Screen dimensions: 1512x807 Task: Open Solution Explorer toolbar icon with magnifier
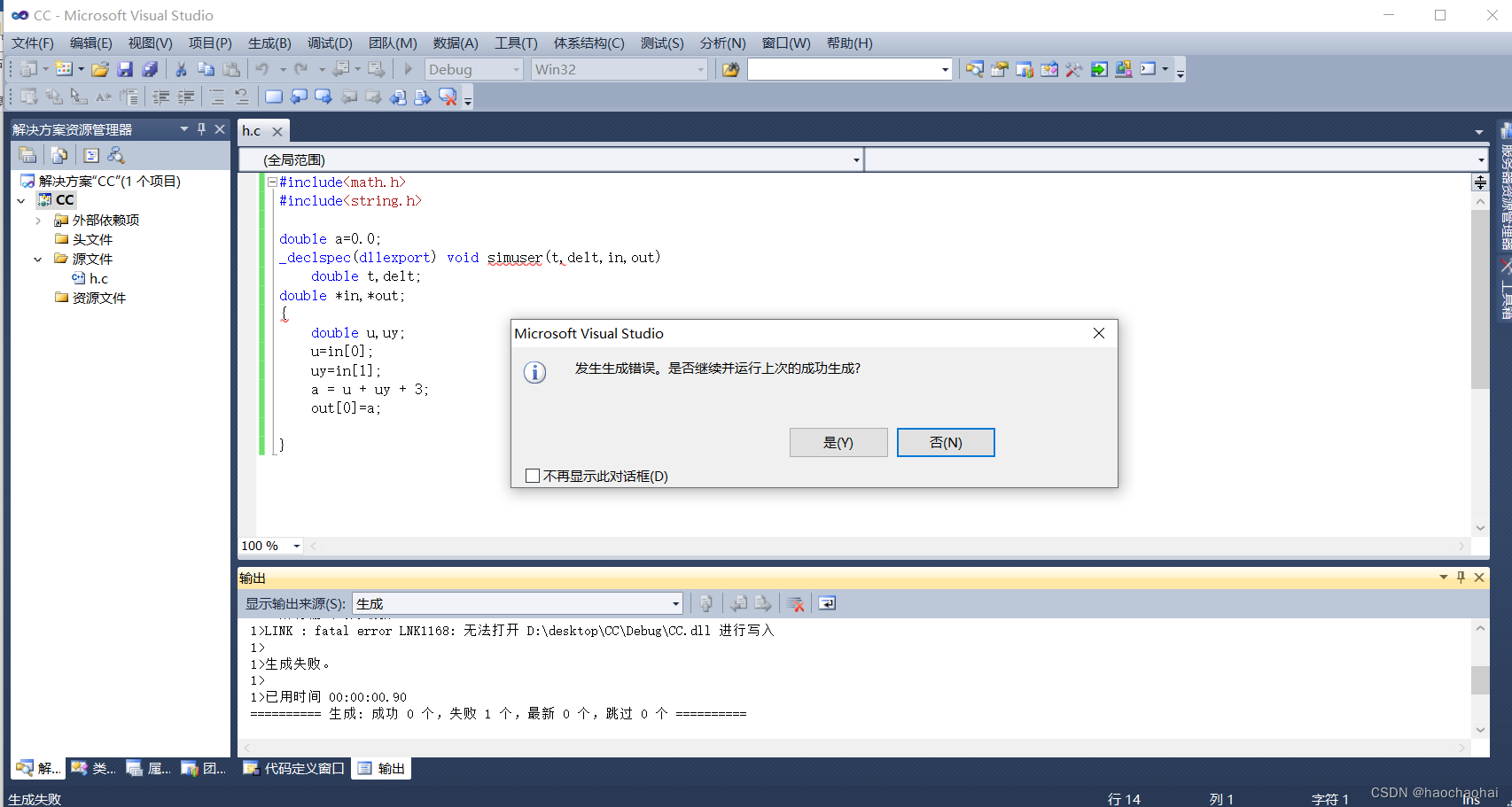(x=974, y=69)
